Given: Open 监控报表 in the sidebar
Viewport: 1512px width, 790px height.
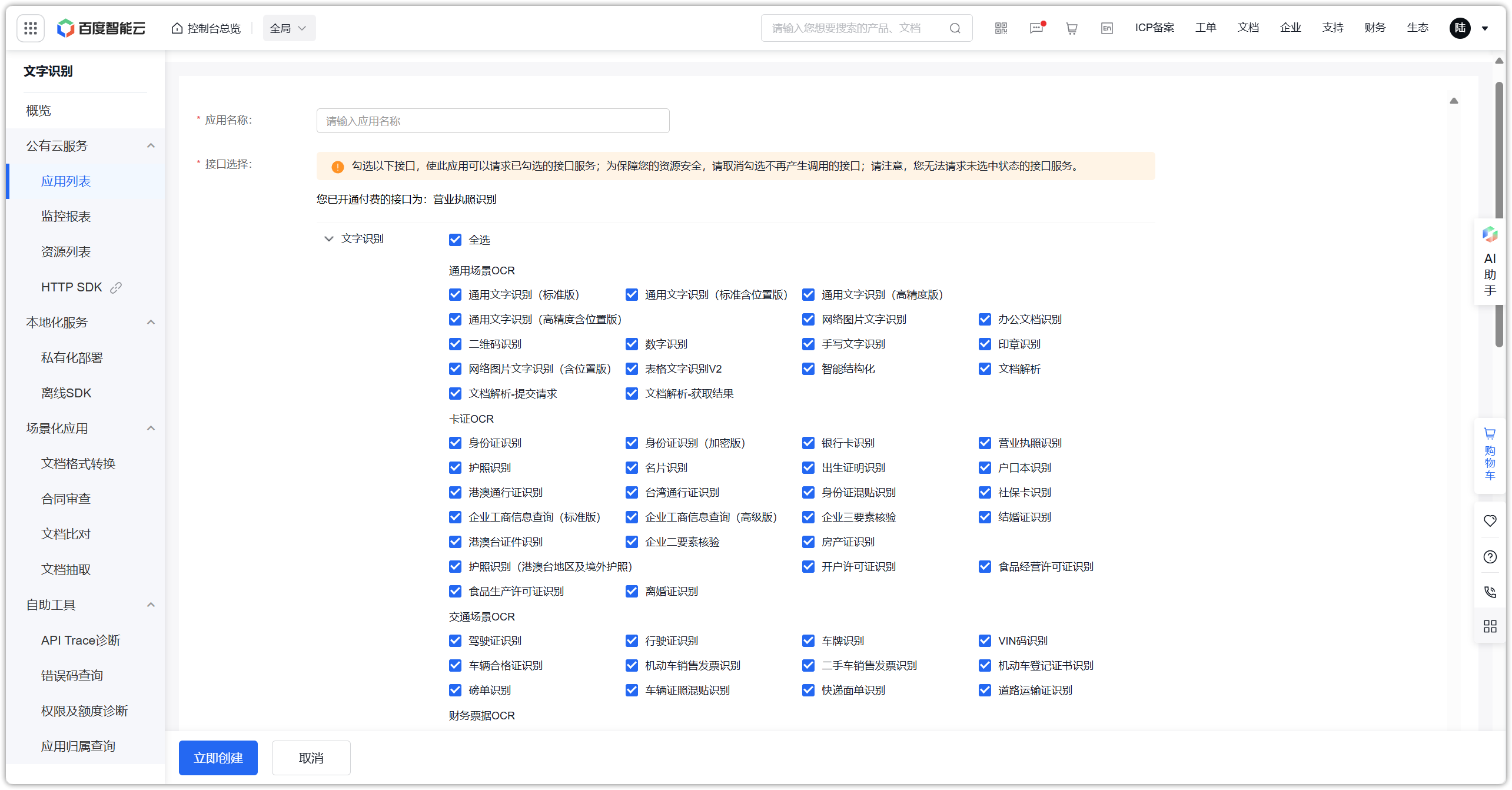Looking at the screenshot, I should 66,217.
